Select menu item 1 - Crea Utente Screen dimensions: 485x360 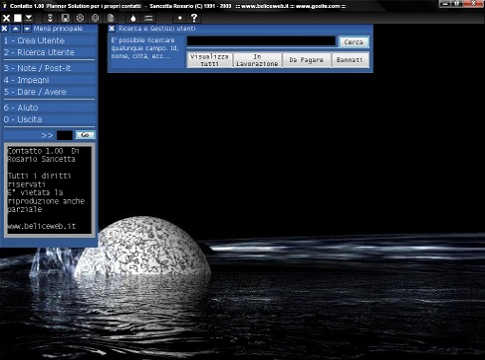tap(49, 41)
